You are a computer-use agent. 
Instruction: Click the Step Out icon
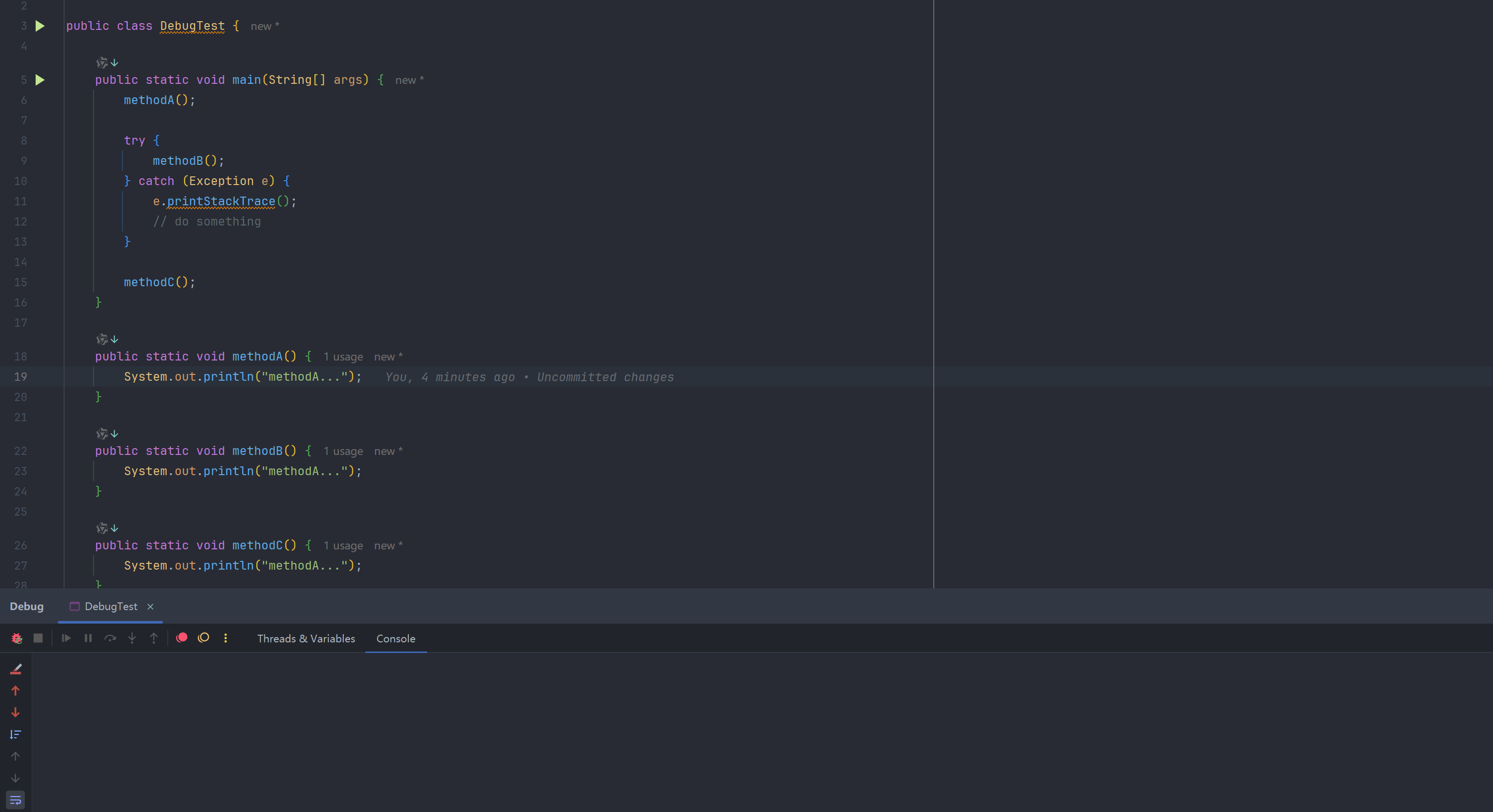click(x=154, y=638)
